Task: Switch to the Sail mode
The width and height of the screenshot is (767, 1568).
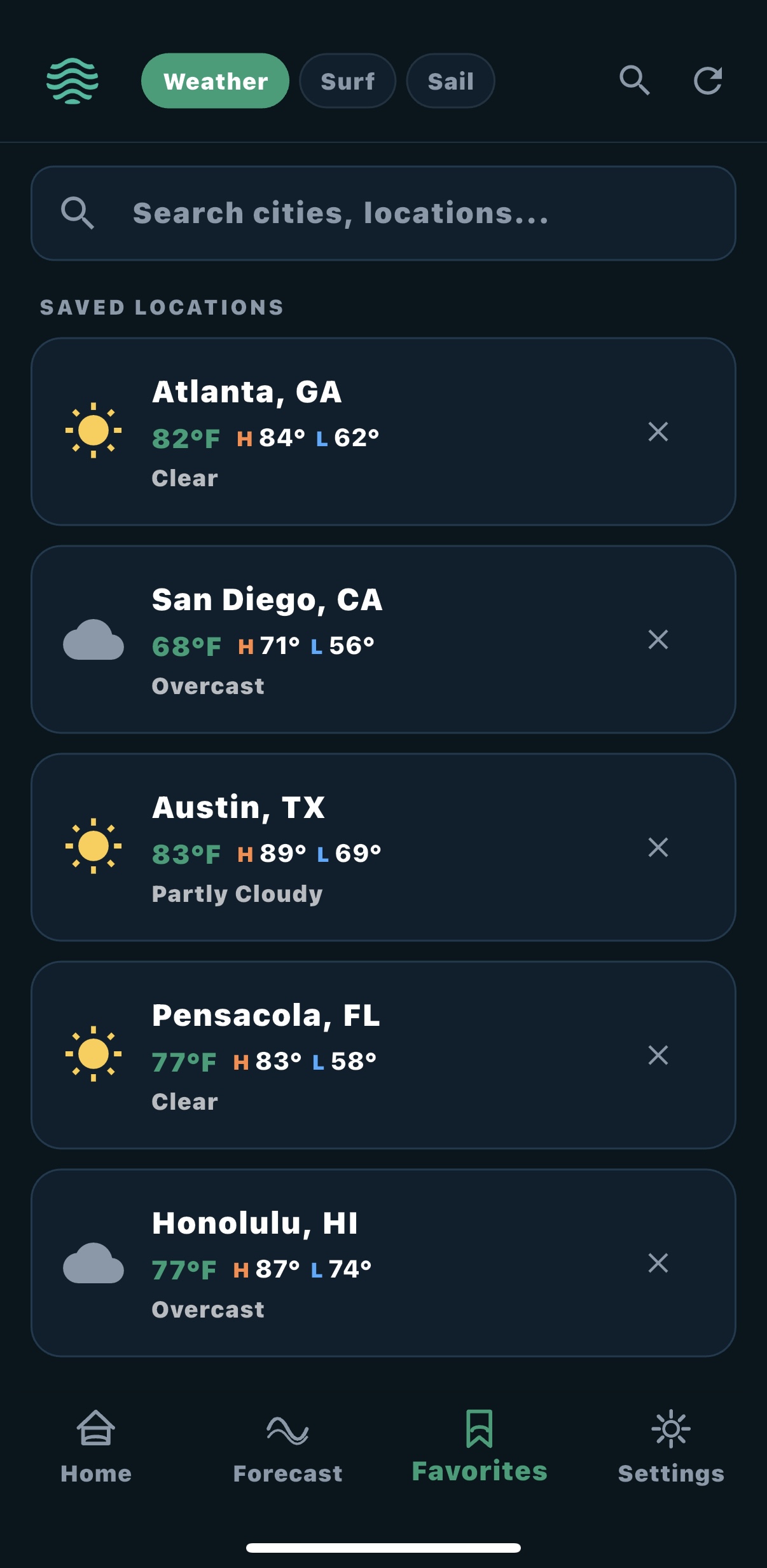Action: [x=450, y=81]
